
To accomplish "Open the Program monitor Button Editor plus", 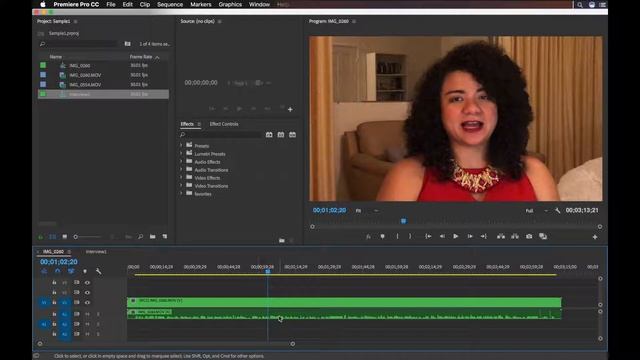I will click(595, 237).
